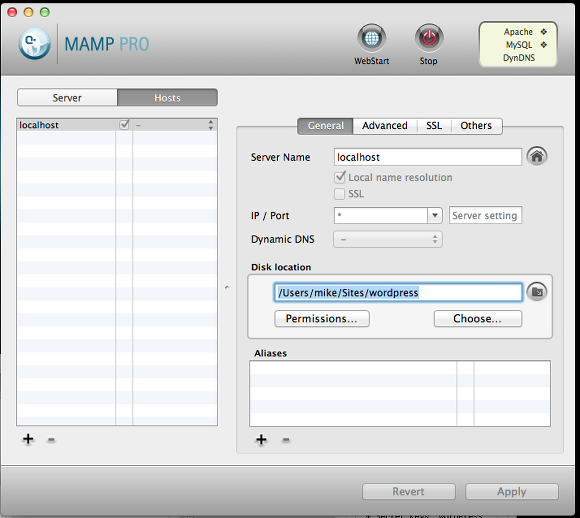The height and width of the screenshot is (518, 580).
Task: Click MySQL status indicator diamond
Action: [543, 45]
